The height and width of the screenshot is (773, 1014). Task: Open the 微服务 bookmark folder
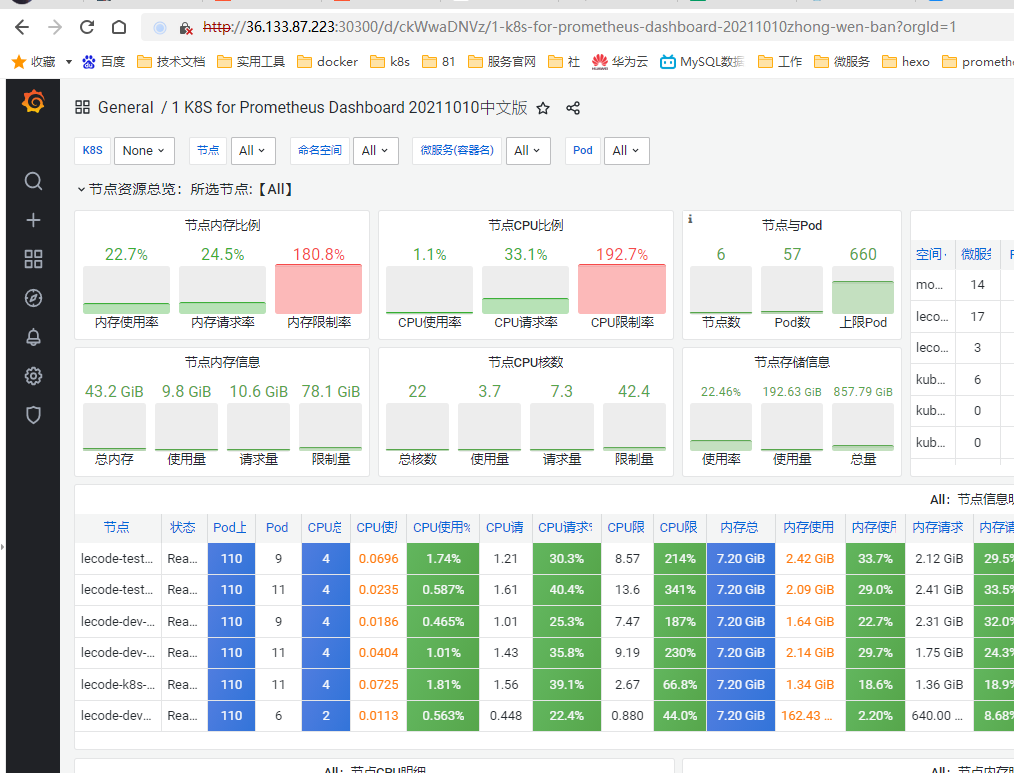tap(841, 61)
